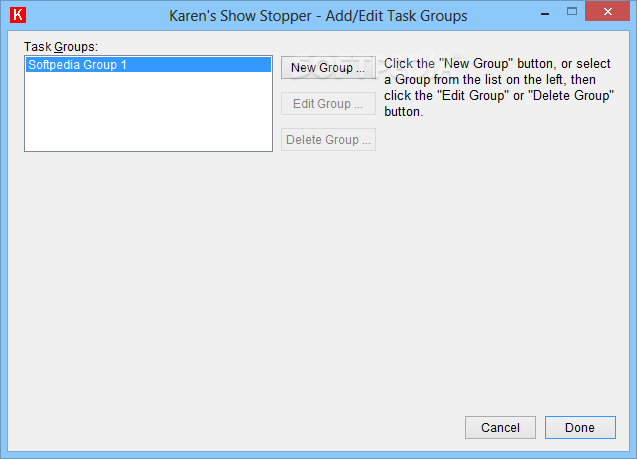This screenshot has height=459, width=637.
Task: Click the red K application icon
Action: [18, 15]
